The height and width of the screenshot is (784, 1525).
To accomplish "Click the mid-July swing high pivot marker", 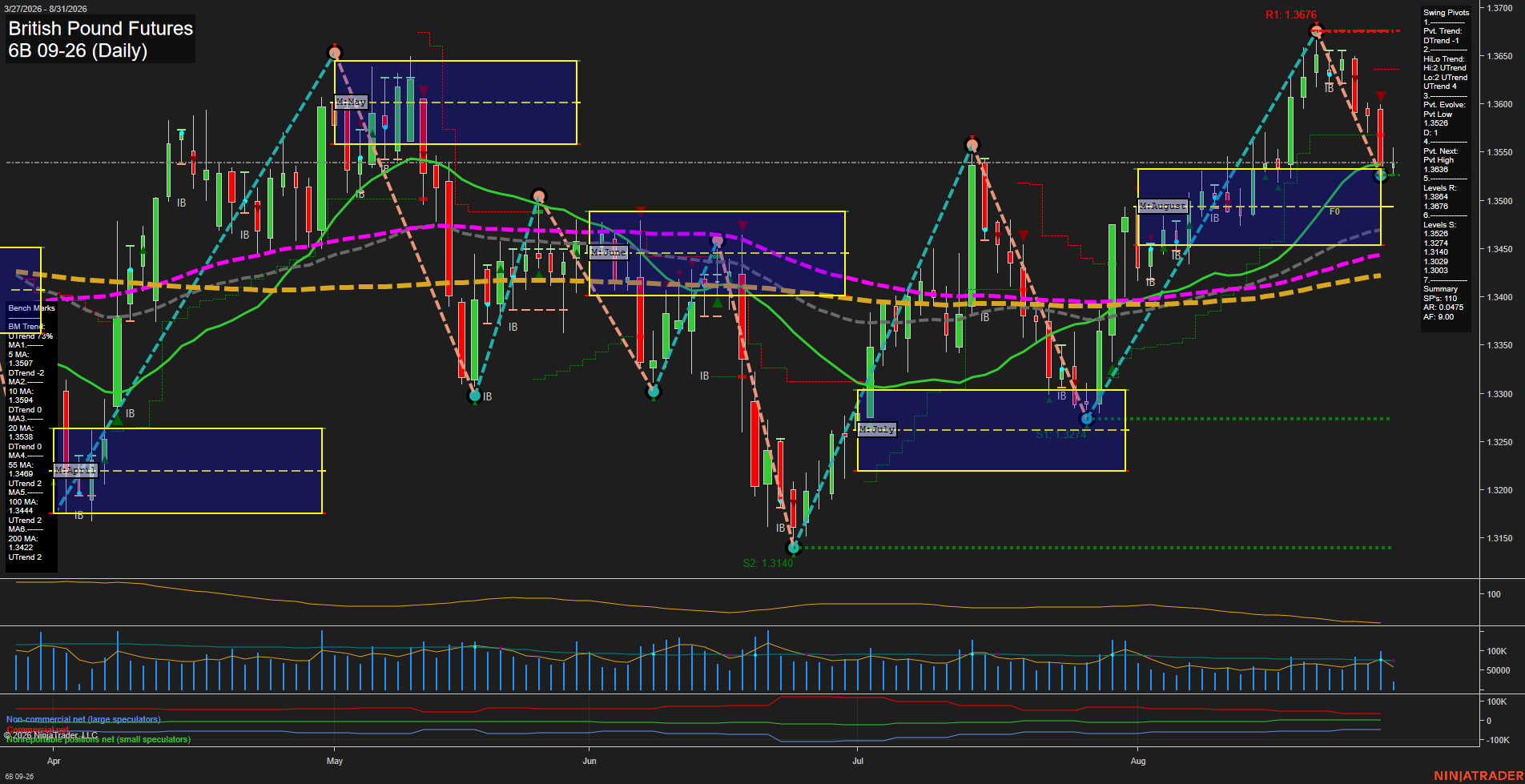I will [972, 145].
